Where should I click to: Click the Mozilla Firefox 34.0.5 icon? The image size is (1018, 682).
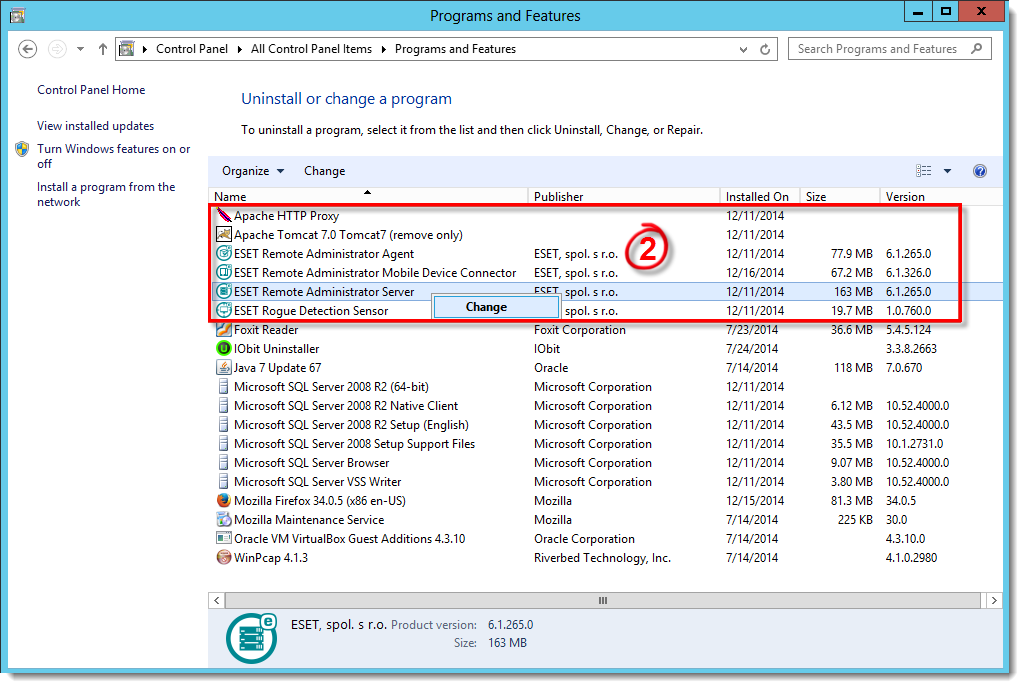point(223,500)
